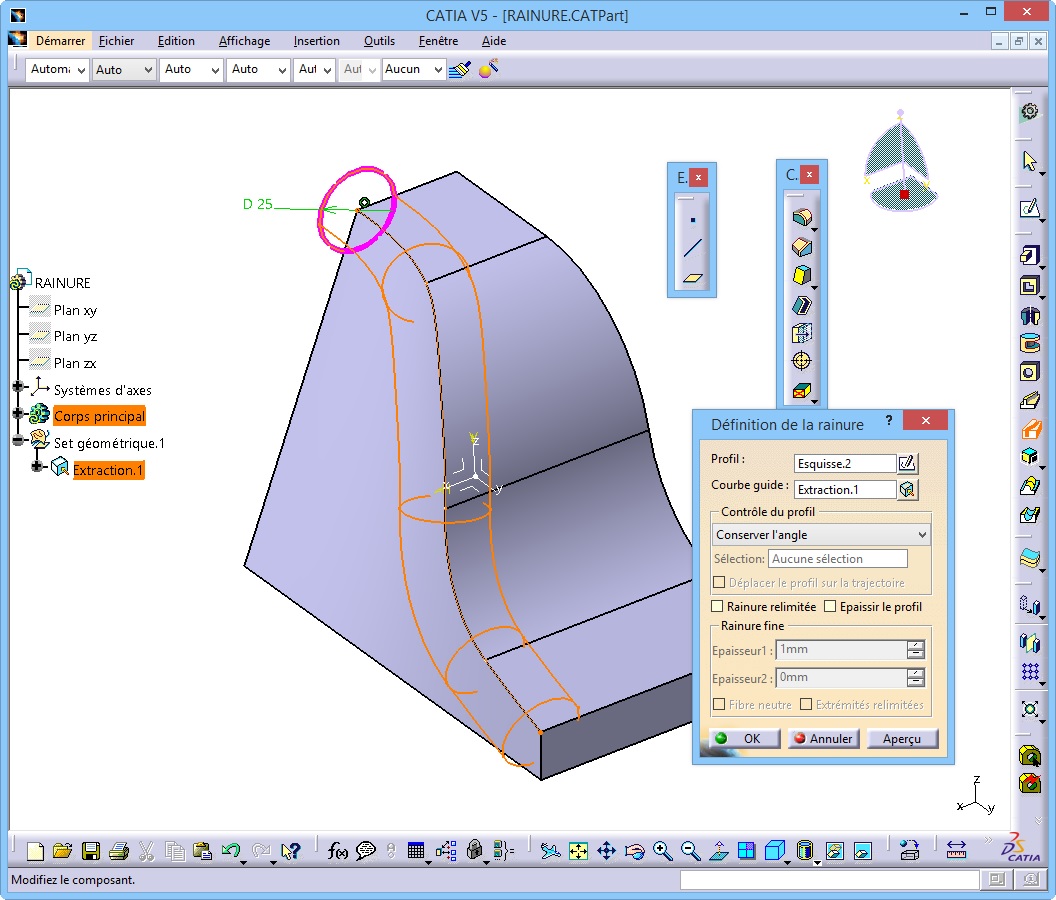Click the extracted element icon beside Courbe guide
The image size is (1056, 900).
pyautogui.click(x=907, y=489)
